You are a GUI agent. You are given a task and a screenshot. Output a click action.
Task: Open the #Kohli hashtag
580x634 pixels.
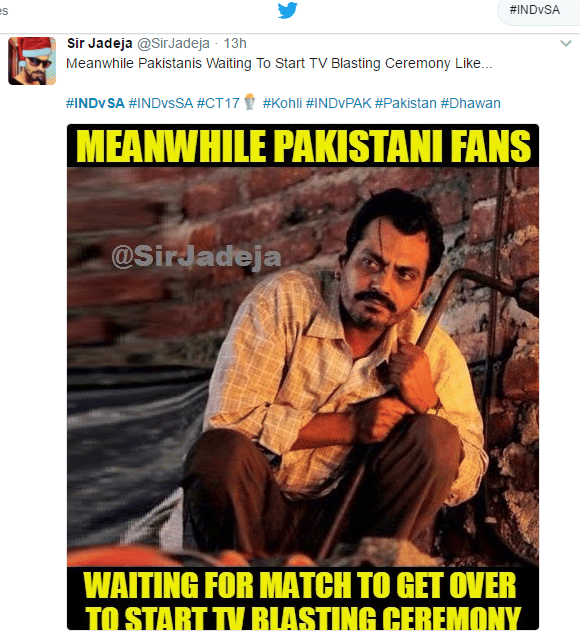pos(282,104)
